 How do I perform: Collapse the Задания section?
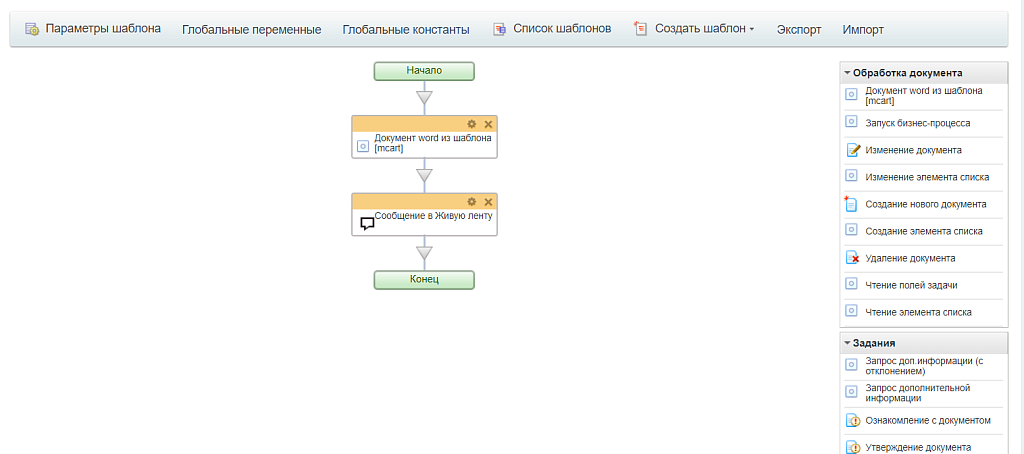click(847, 343)
